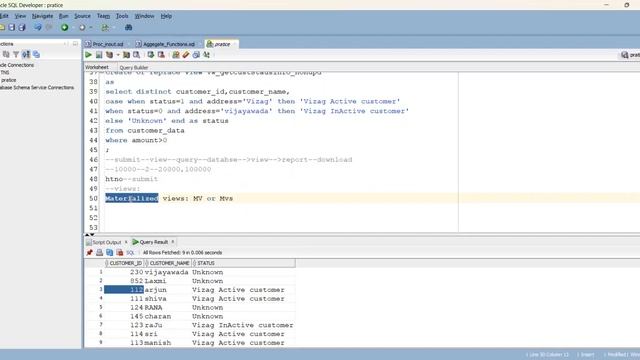Select Database Schema Service Connections node

click(x=37, y=87)
